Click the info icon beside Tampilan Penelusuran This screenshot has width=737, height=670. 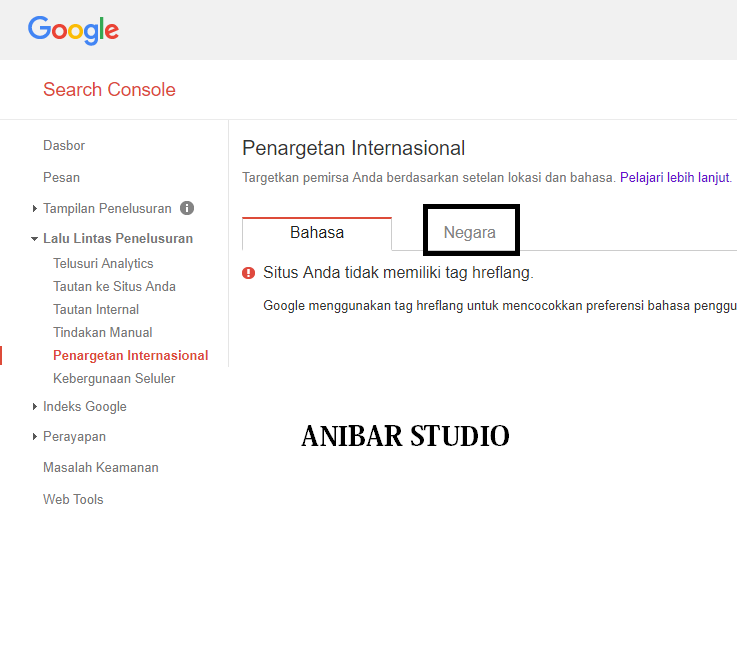coord(187,208)
